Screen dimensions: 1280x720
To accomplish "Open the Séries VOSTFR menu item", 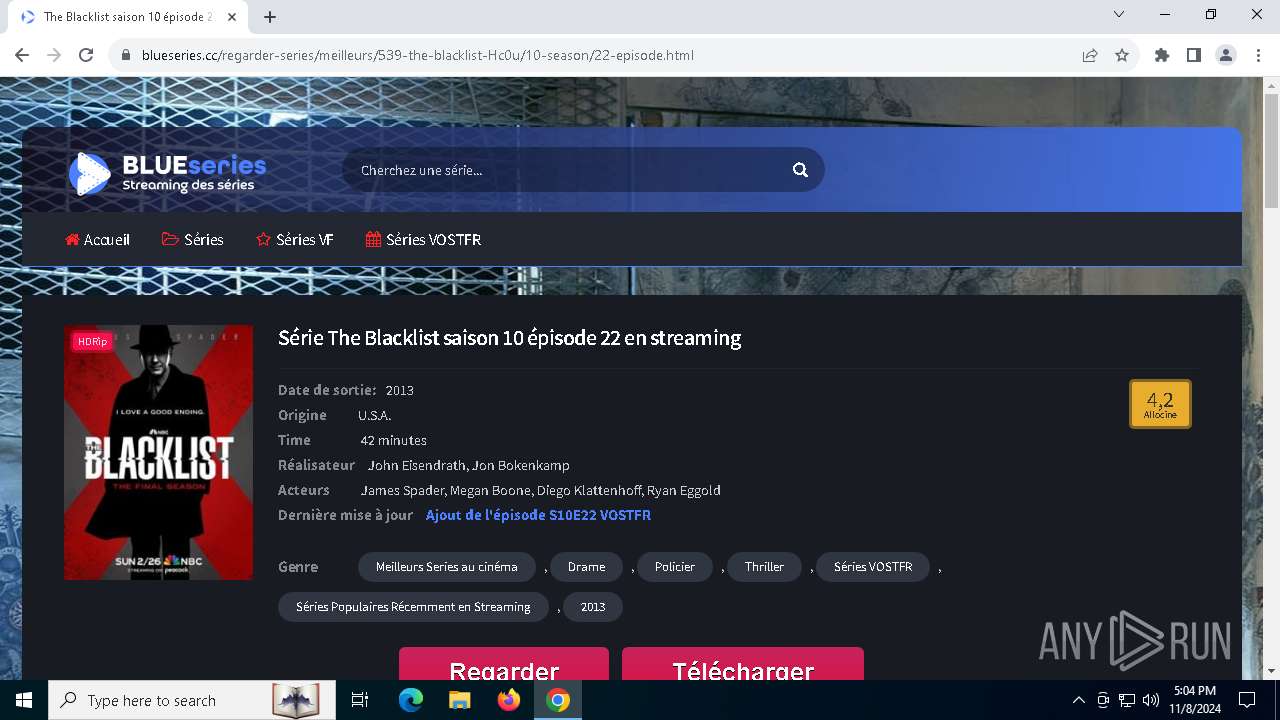I will pyautogui.click(x=424, y=240).
